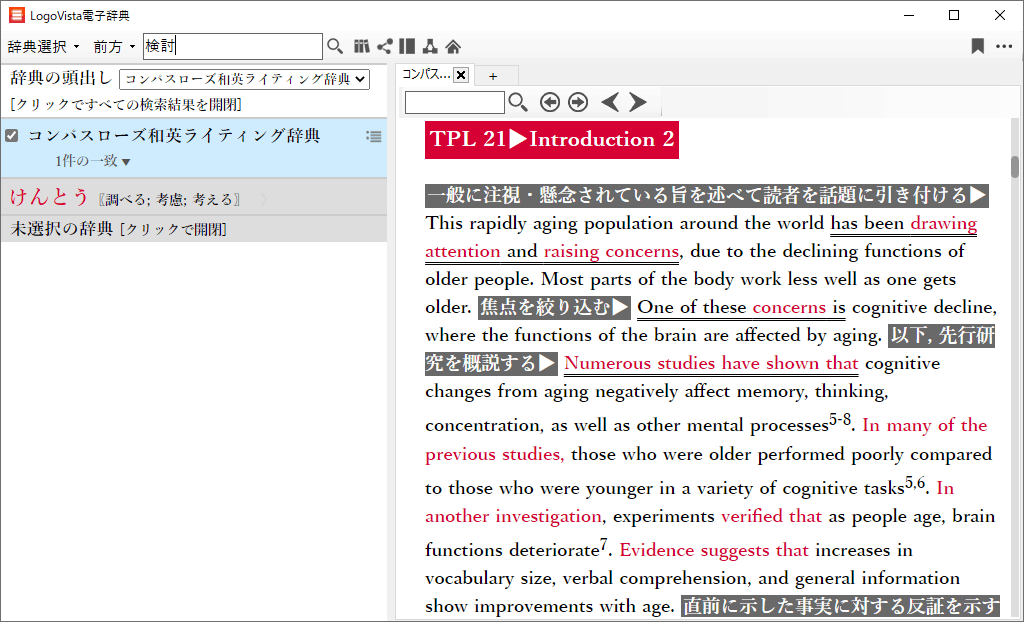
Task: Expand the 1件の一致 results list
Action: (x=93, y=161)
